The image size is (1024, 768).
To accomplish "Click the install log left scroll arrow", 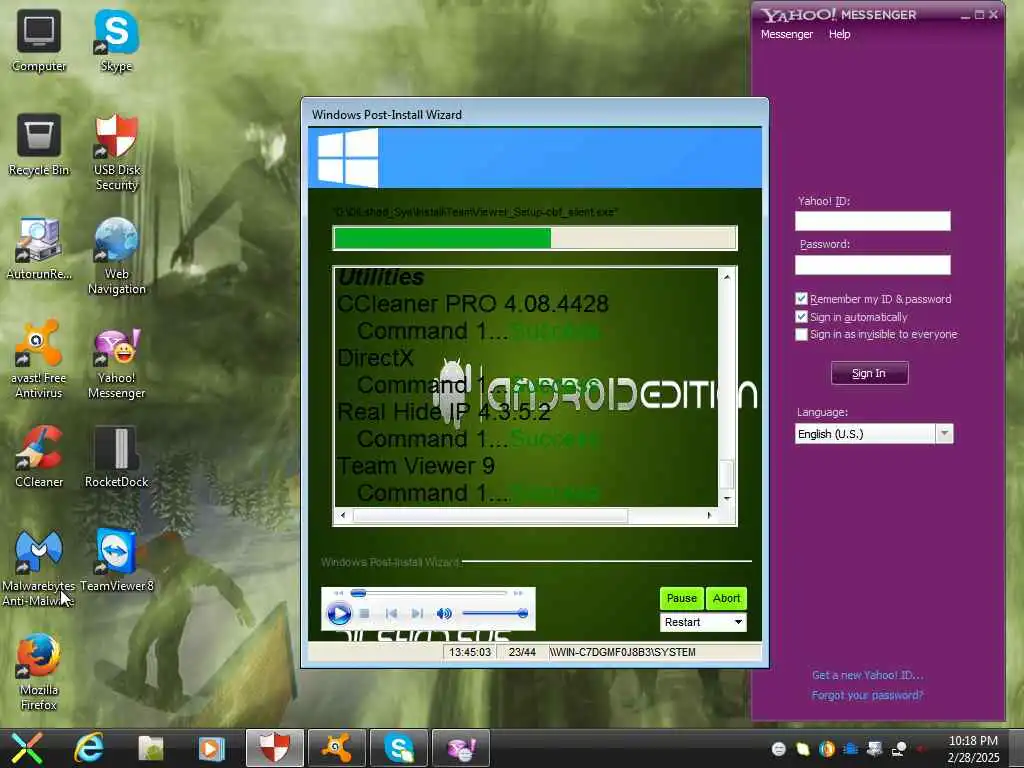I will [343, 515].
